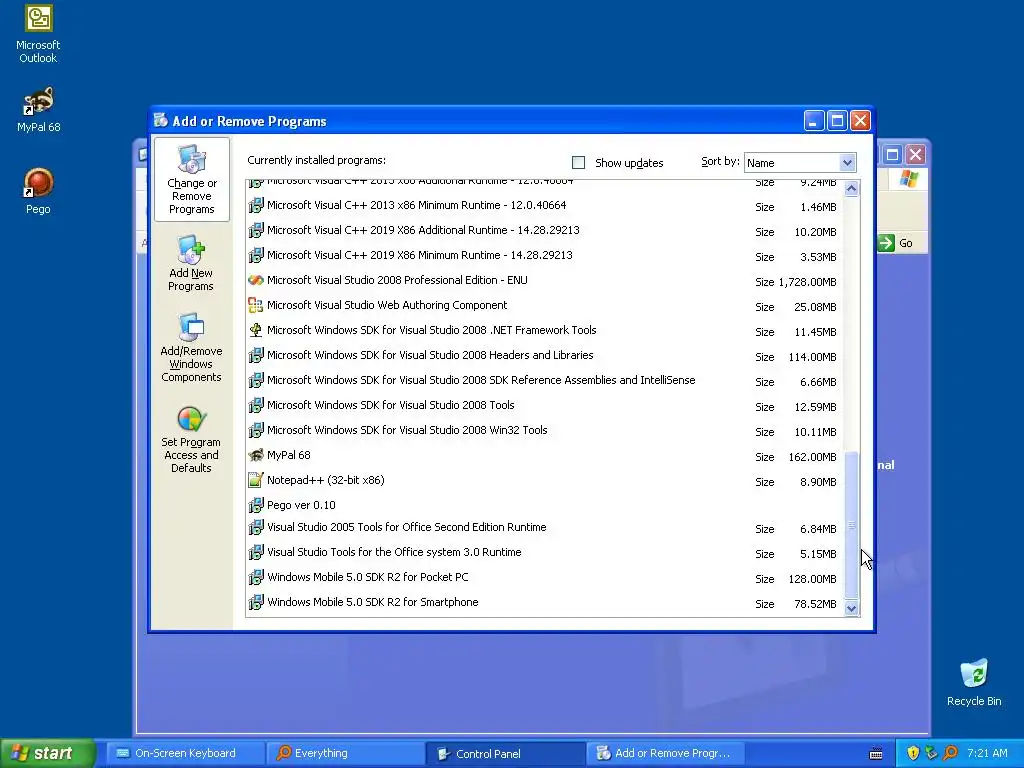
Task: Switch to Control Panel taskbar button
Action: click(x=506, y=754)
